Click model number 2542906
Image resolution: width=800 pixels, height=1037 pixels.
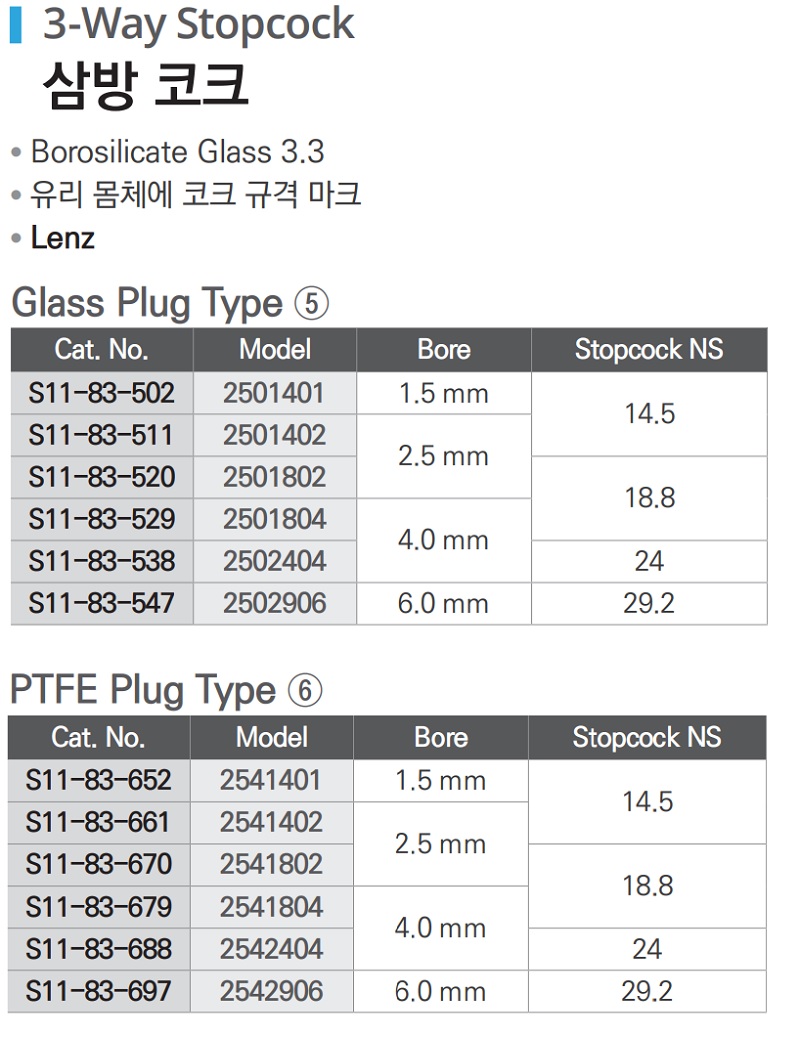point(272,991)
